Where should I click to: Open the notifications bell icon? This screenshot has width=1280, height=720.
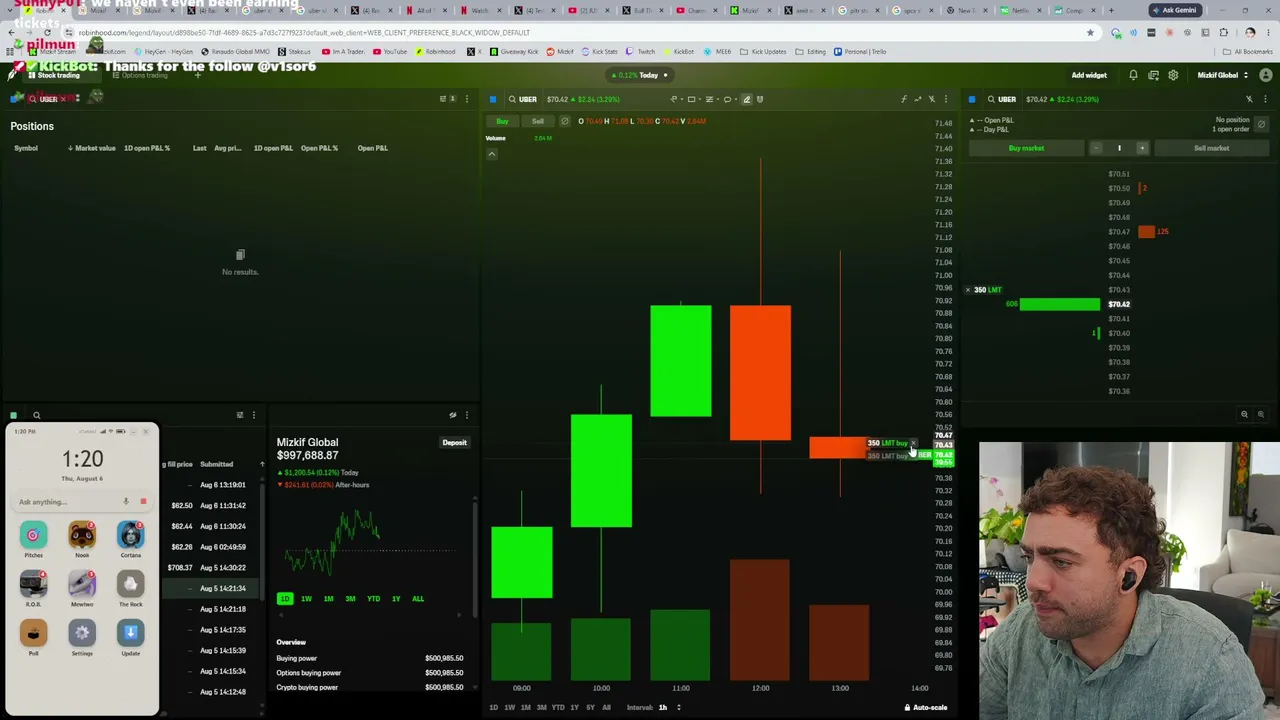1133,75
